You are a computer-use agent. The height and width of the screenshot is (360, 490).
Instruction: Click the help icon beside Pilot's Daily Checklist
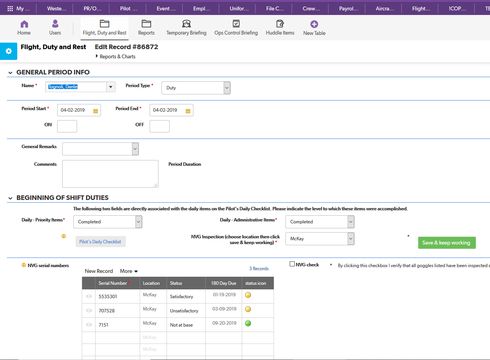click(64, 236)
